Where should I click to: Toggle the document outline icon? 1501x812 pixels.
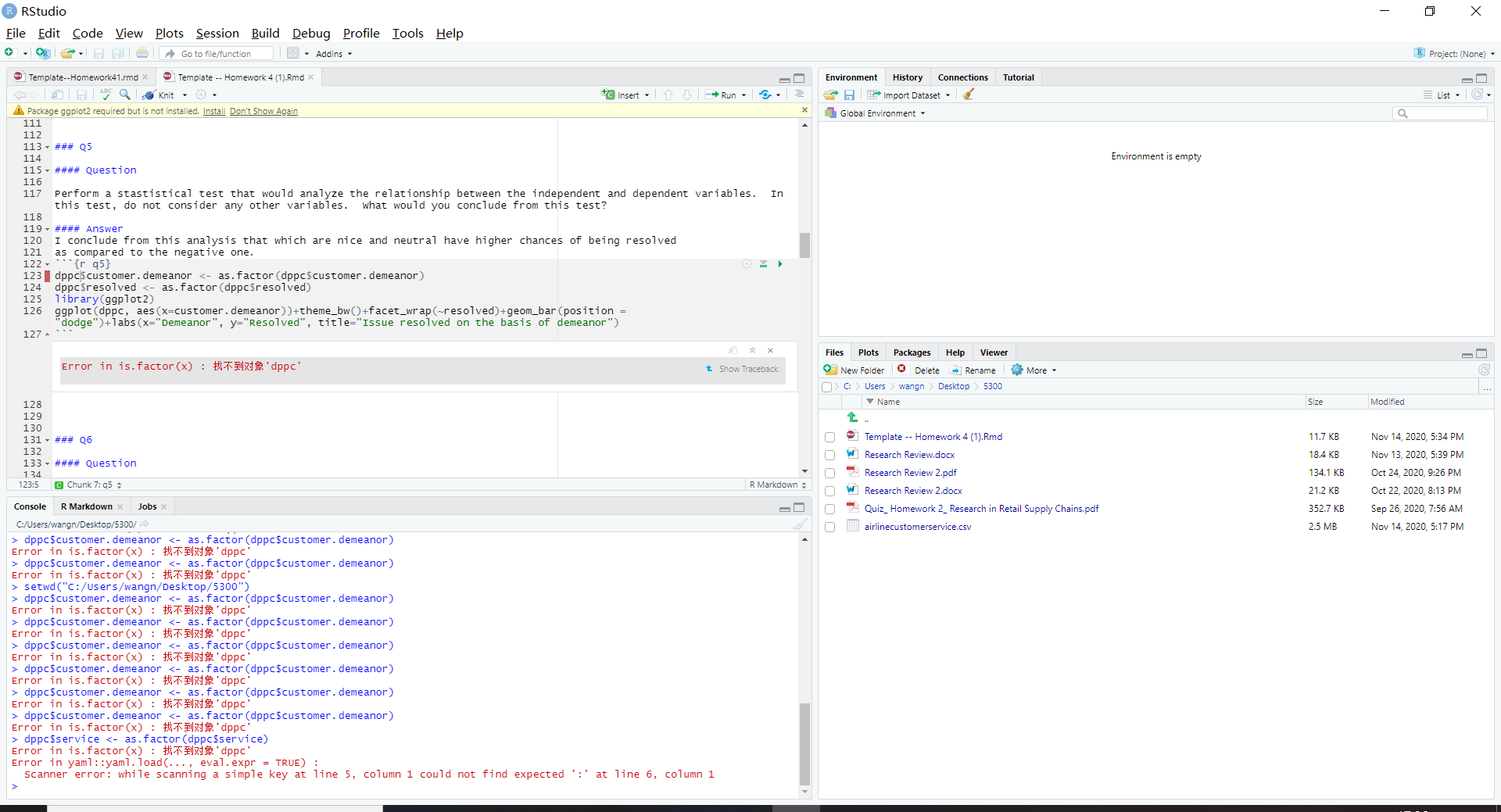tap(799, 95)
